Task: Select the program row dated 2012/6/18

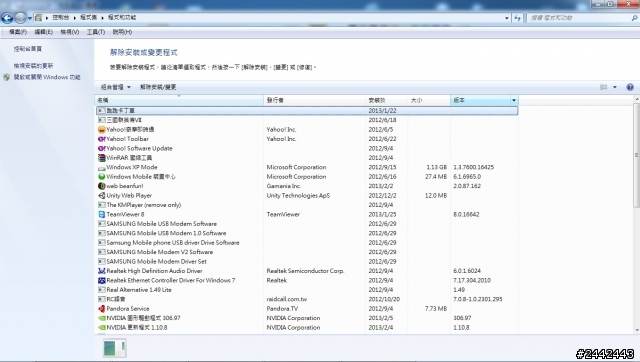Action: point(307,120)
